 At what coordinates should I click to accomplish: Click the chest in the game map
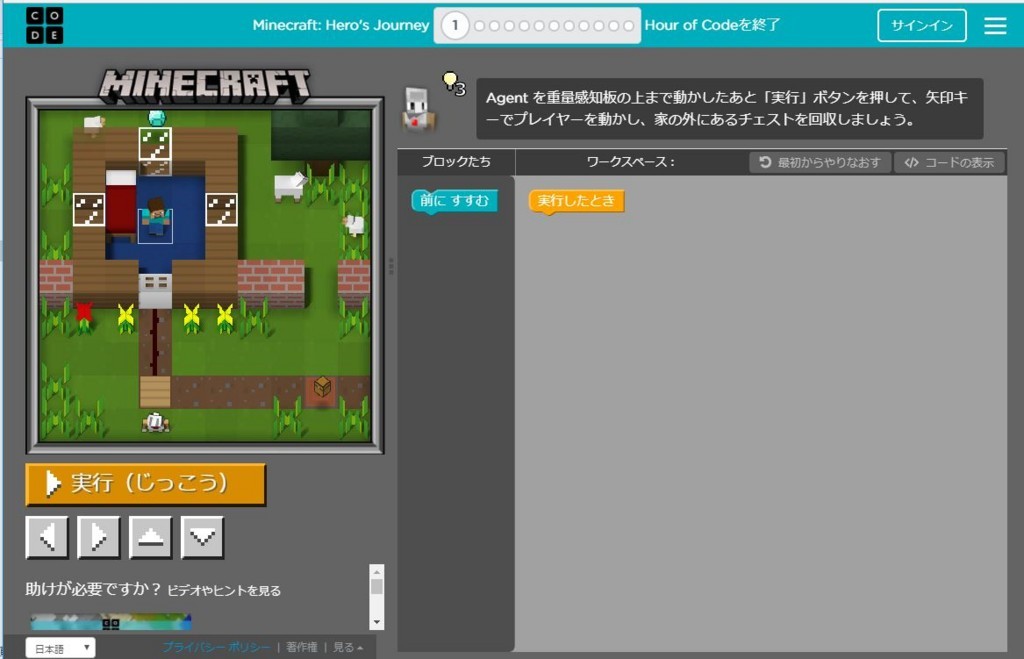point(321,387)
